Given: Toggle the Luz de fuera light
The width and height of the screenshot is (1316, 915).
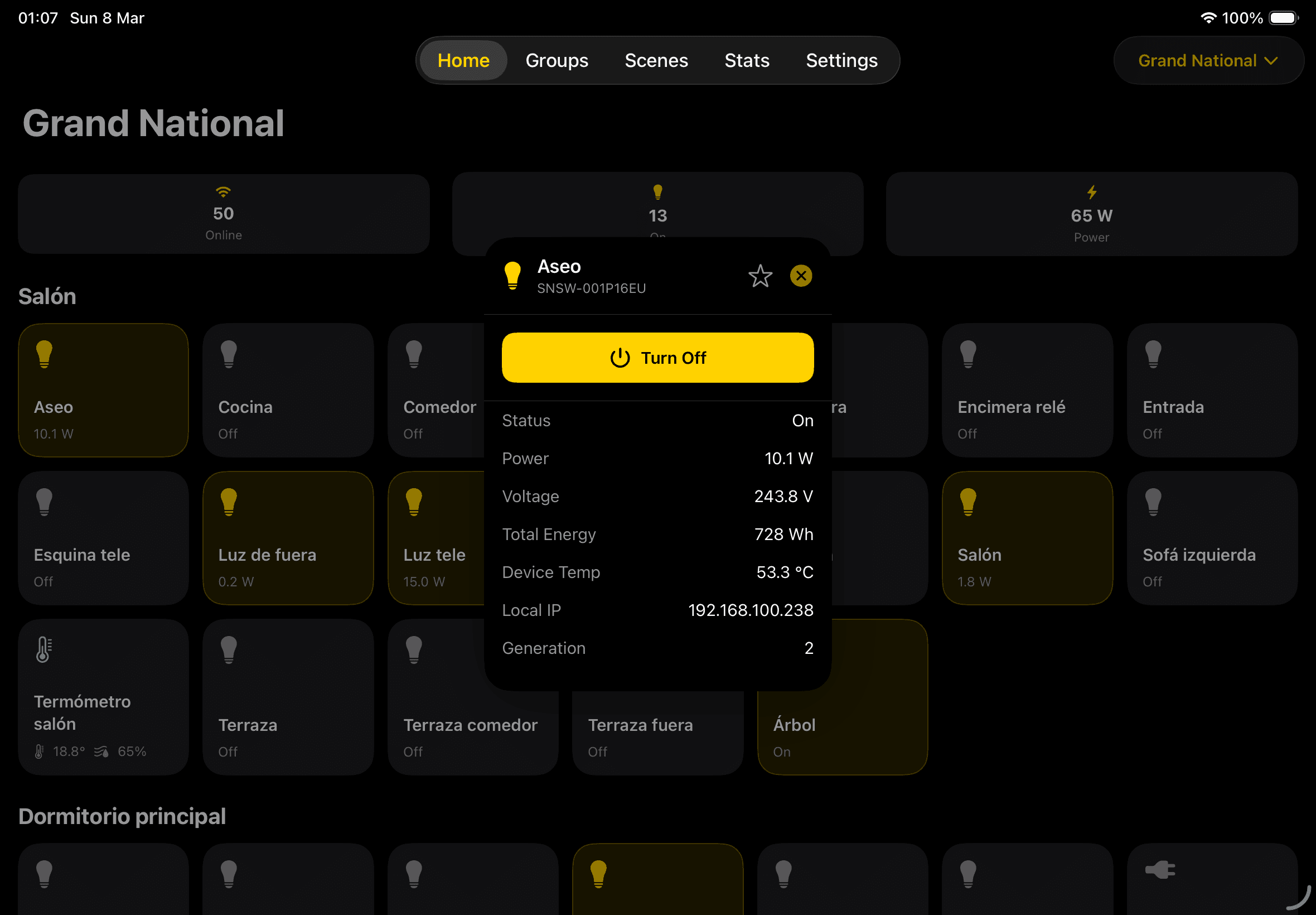Looking at the screenshot, I should [288, 538].
